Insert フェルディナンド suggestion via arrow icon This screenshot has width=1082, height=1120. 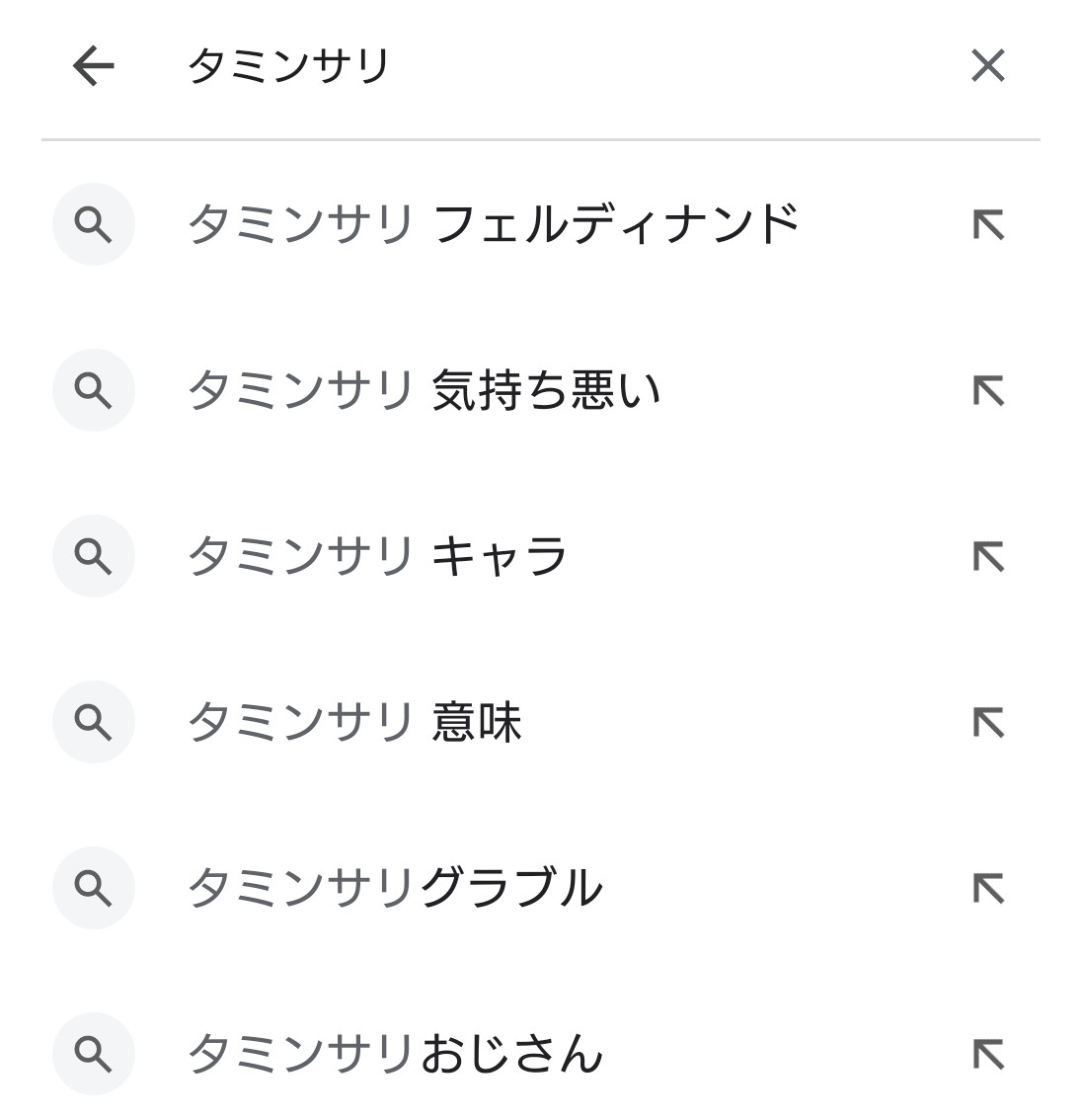[987, 225]
